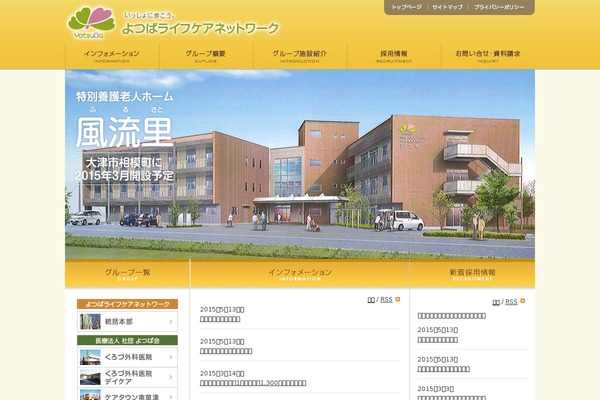Open the インフォメーション navigation menu
Screen dimensions: 600x400
pyautogui.click(x=112, y=56)
